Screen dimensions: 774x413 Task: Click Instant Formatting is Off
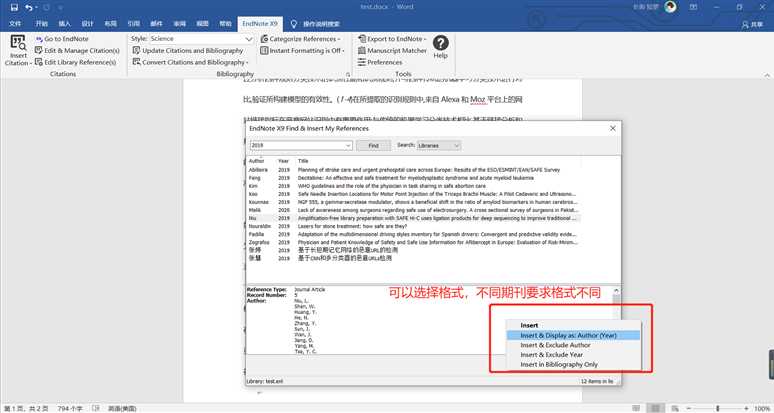coord(302,51)
